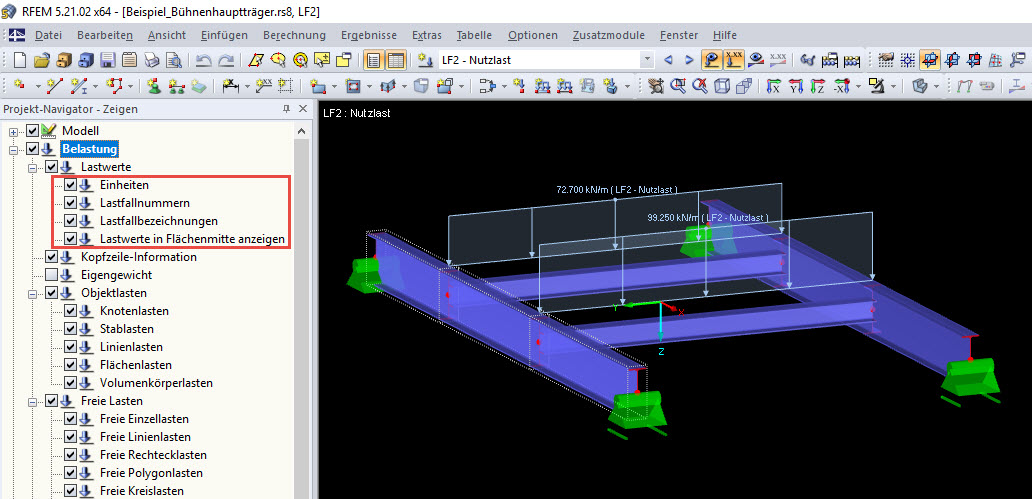1032x499 pixels.
Task: Toggle the Project Navigator panel icon
Action: coord(374,61)
